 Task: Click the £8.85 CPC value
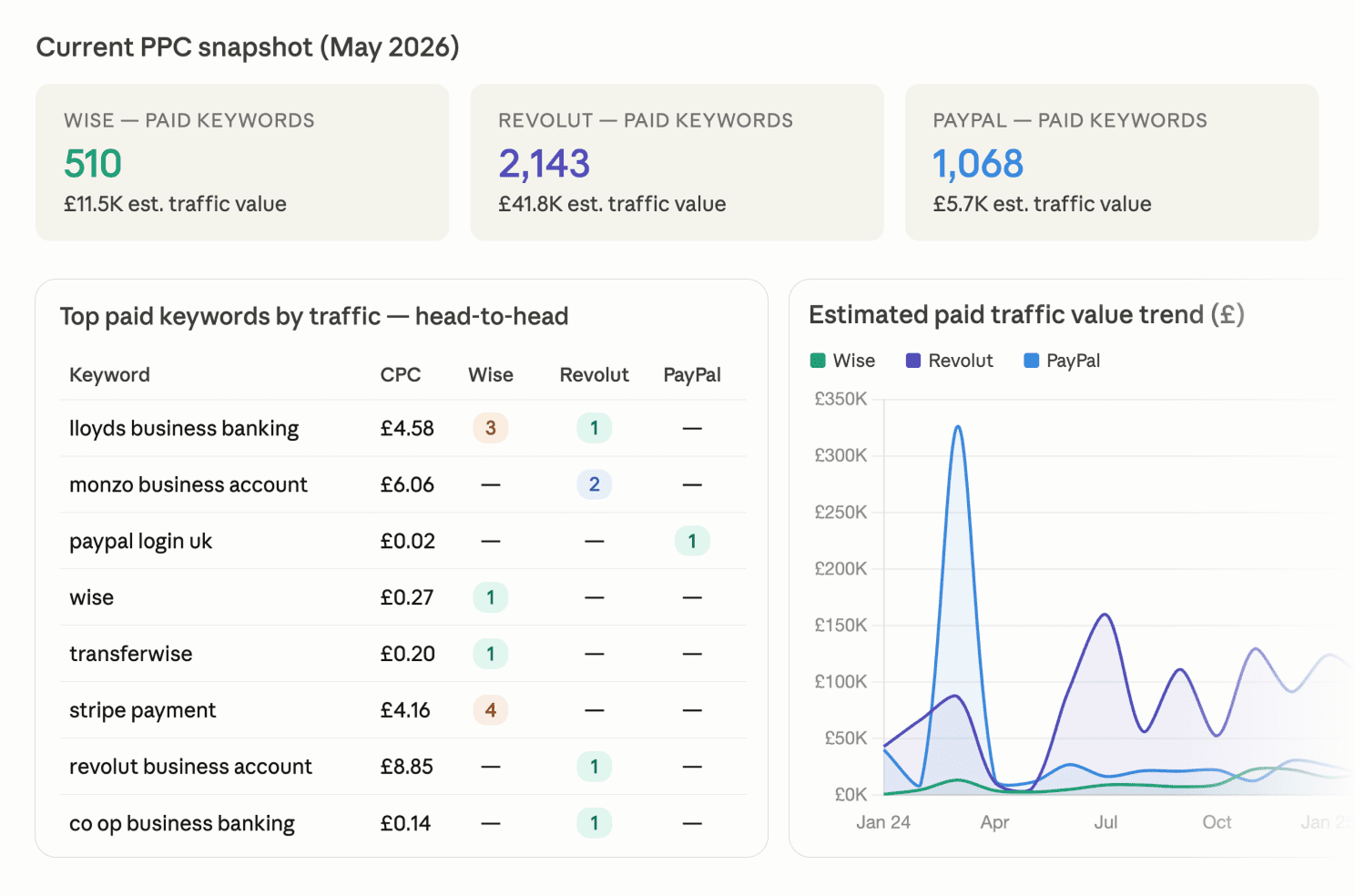(x=407, y=767)
